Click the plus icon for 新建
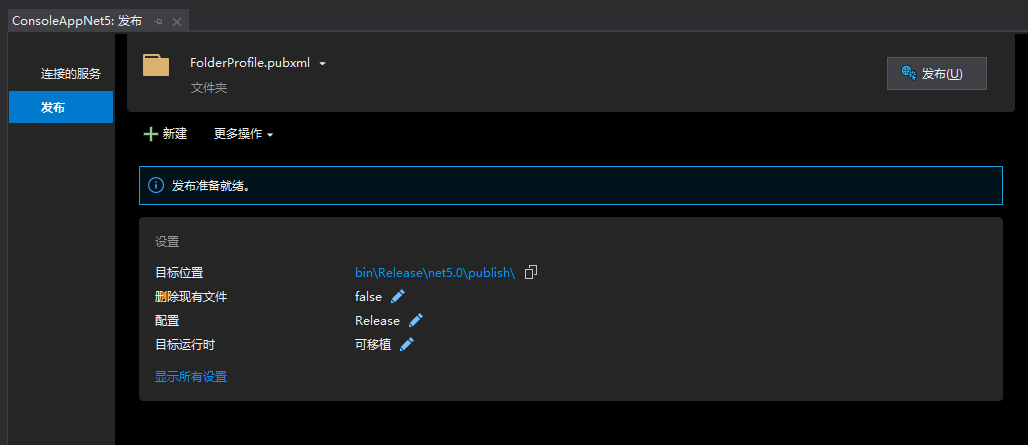 151,134
